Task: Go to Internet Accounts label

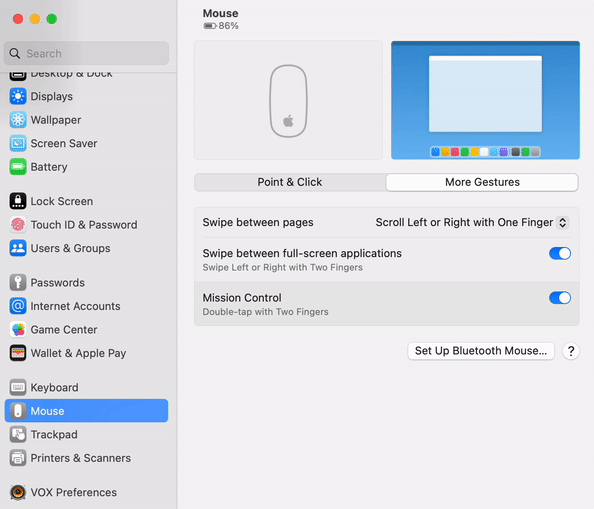Action: click(75, 306)
